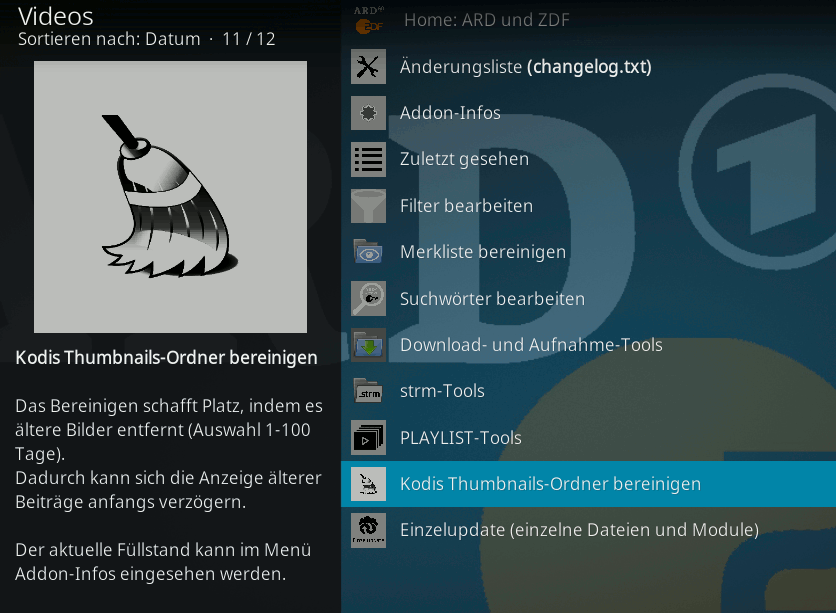Click the large broom thumbnail image
This screenshot has width=836, height=613.
pyautogui.click(x=170, y=197)
